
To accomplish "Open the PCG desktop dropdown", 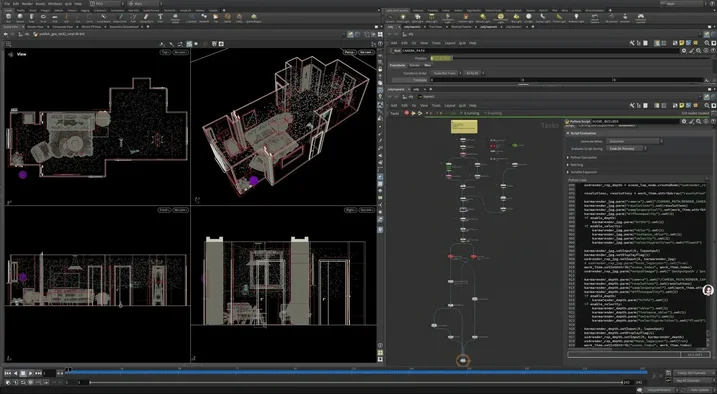I will click(107, 4).
